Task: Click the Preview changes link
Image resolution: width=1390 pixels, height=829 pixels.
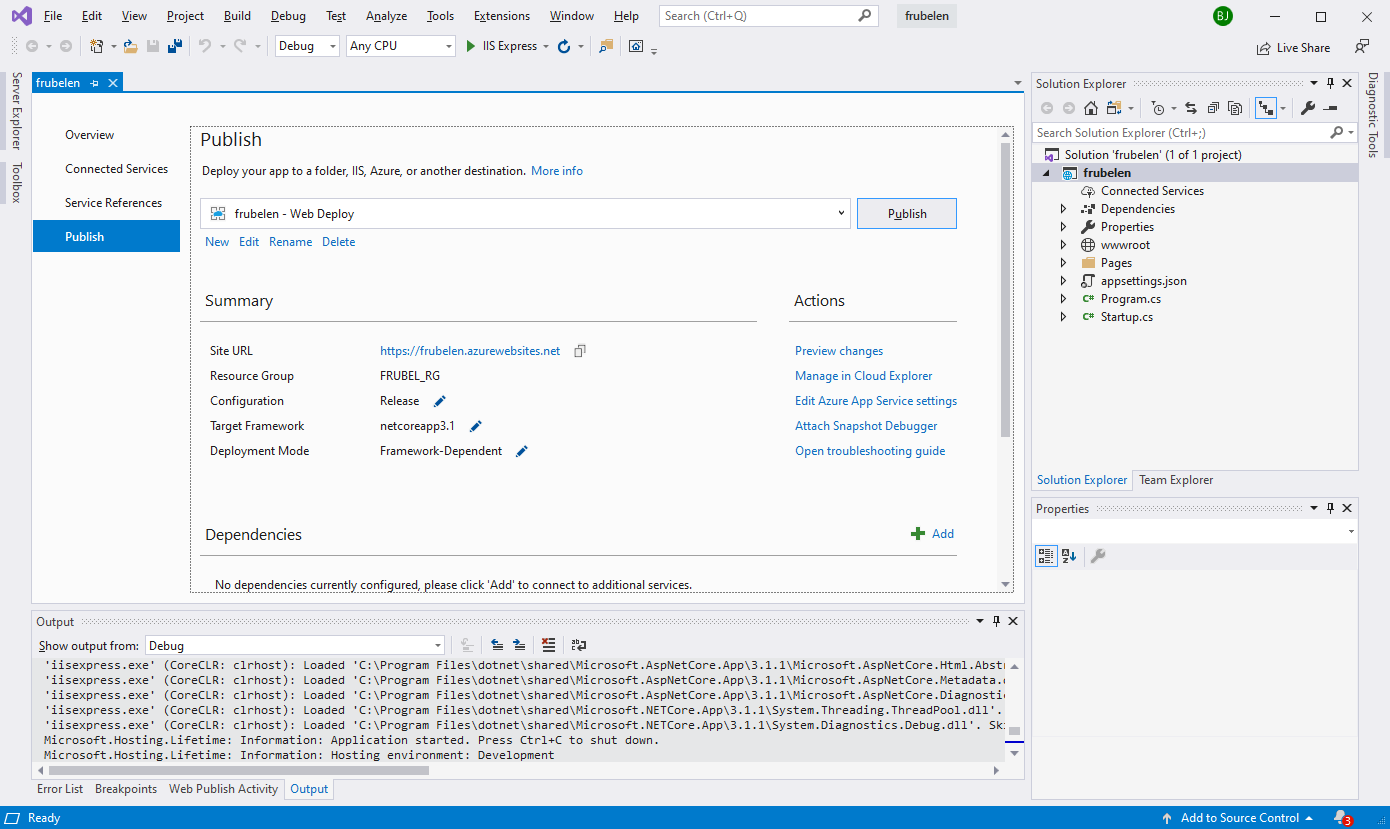Action: 839,351
